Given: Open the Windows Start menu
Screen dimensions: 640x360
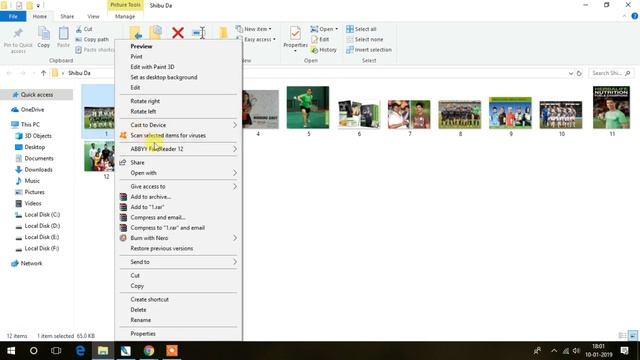Looking at the screenshot, I should coord(11,351).
